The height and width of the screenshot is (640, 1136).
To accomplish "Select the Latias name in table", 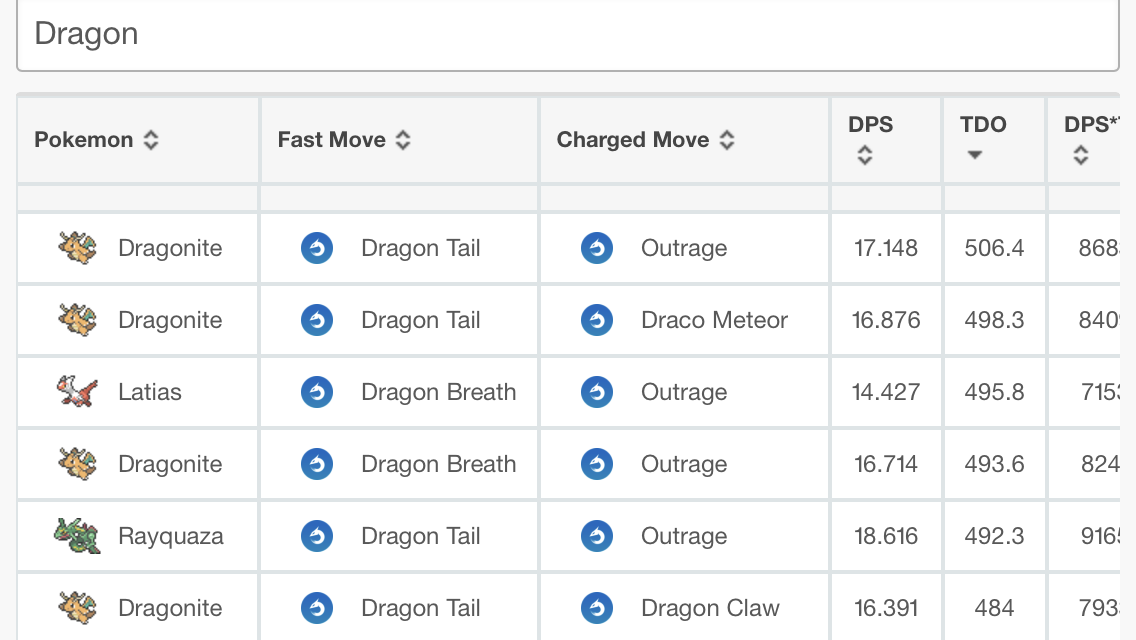I will [150, 392].
